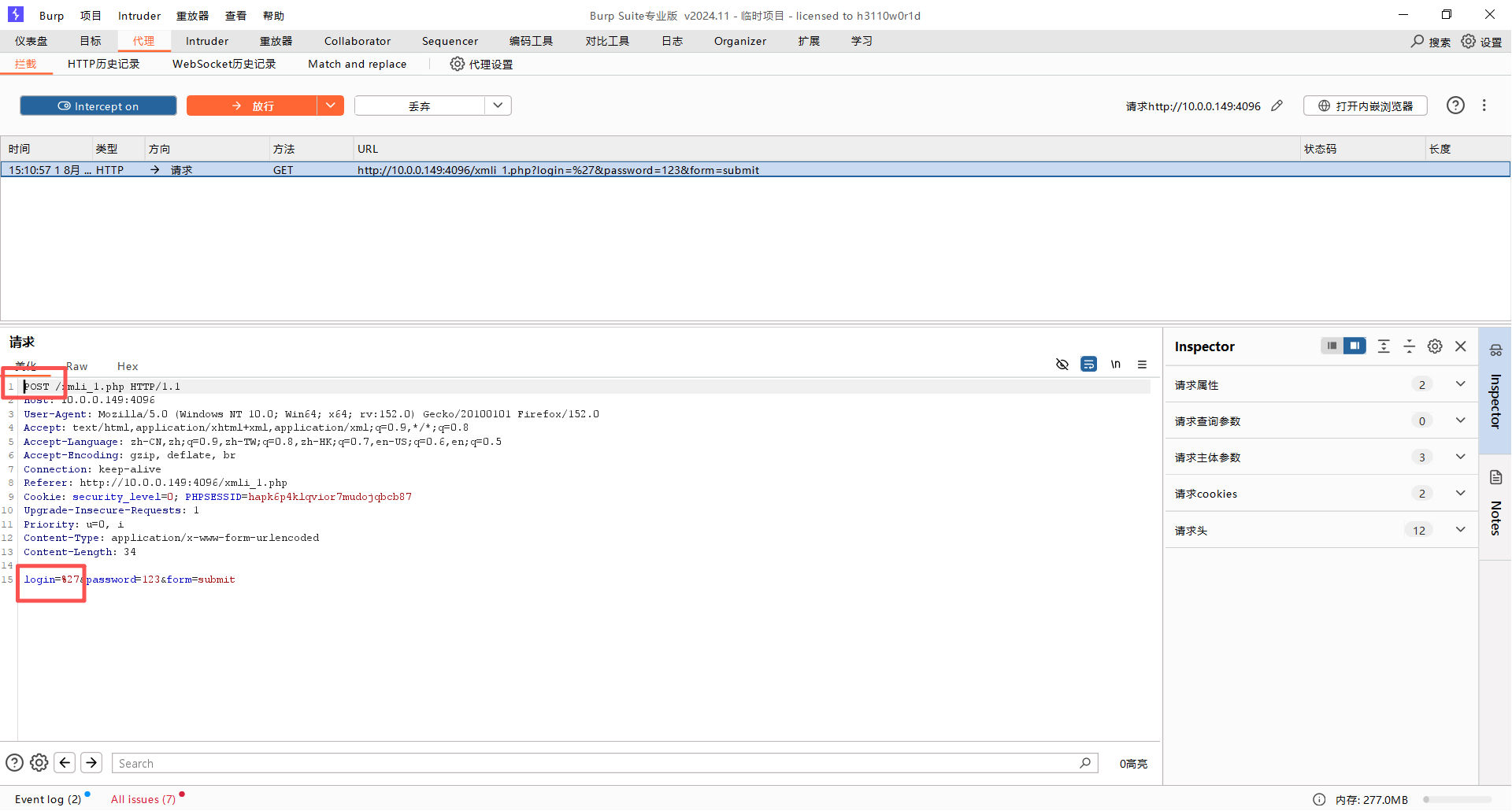
Task: Sort the table by the 时间 column header
Action: coord(46,149)
